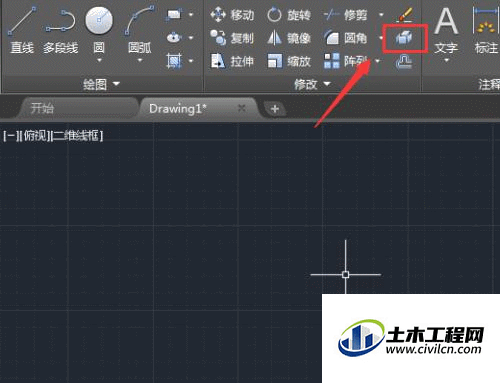Click the Explode icon in Modify panel
This screenshot has height=383, width=500.
pos(404,38)
